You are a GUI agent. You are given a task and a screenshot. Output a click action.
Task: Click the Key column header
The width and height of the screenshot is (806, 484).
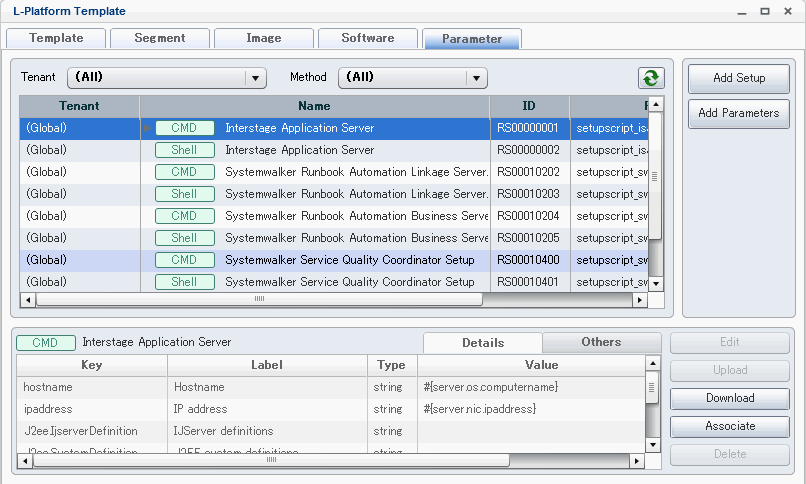[x=91, y=365]
